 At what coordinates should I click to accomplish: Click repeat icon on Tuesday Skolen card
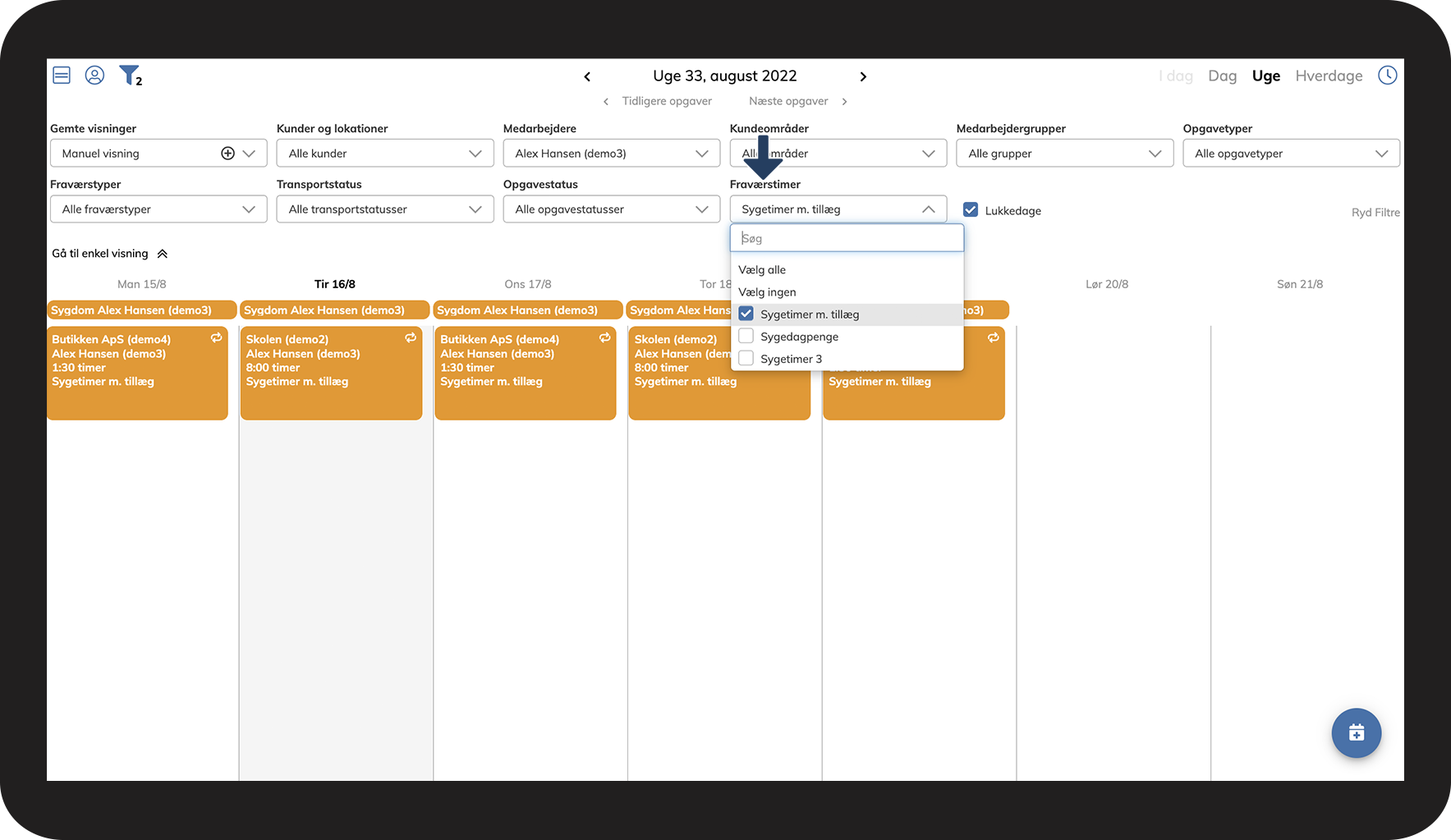pyautogui.click(x=411, y=337)
